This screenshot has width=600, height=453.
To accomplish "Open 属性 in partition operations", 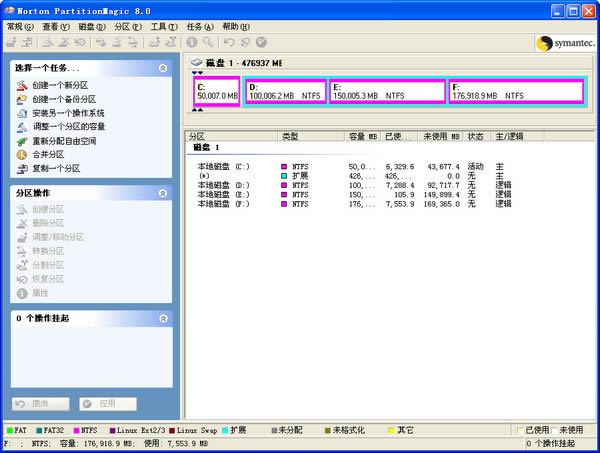I will (x=33, y=293).
